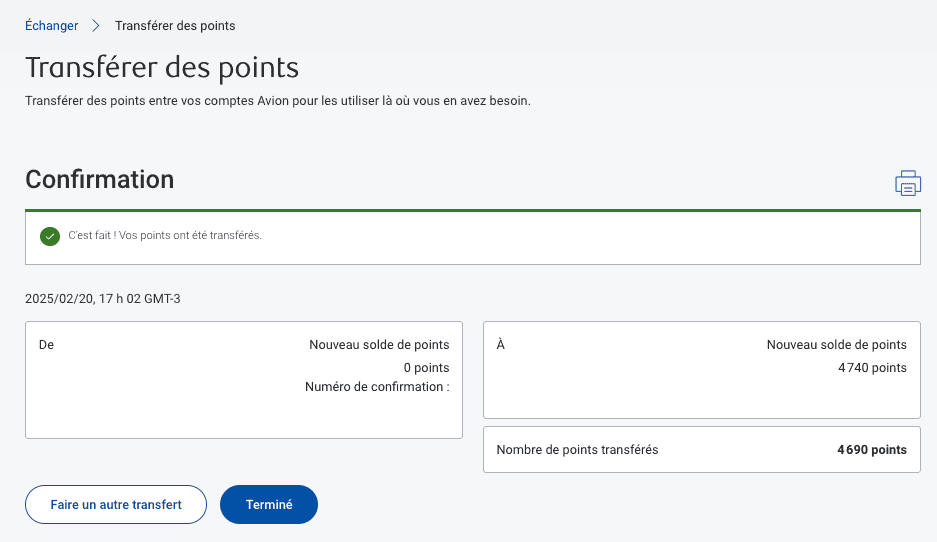Viewport: 937px width, 542px height.
Task: Click the Confirmation section heading
Action: point(99,179)
